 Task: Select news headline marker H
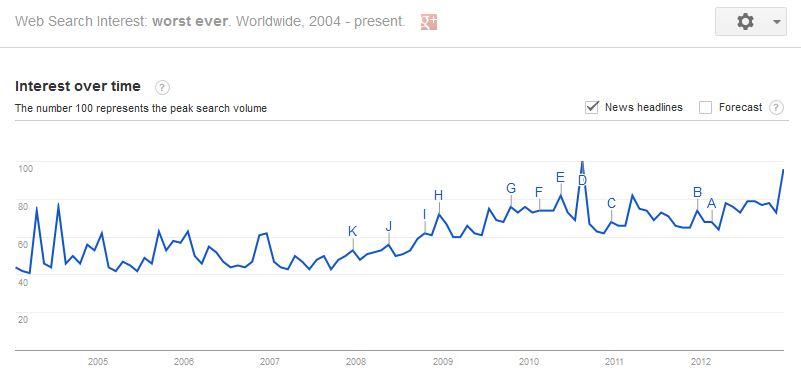click(438, 195)
